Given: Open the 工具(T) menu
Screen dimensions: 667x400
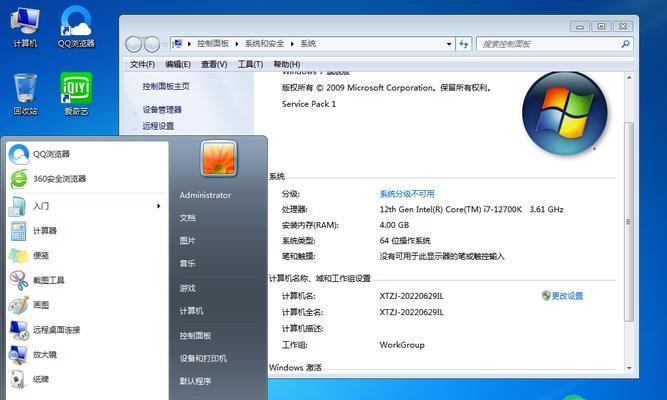Looking at the screenshot, I should click(x=250, y=64).
